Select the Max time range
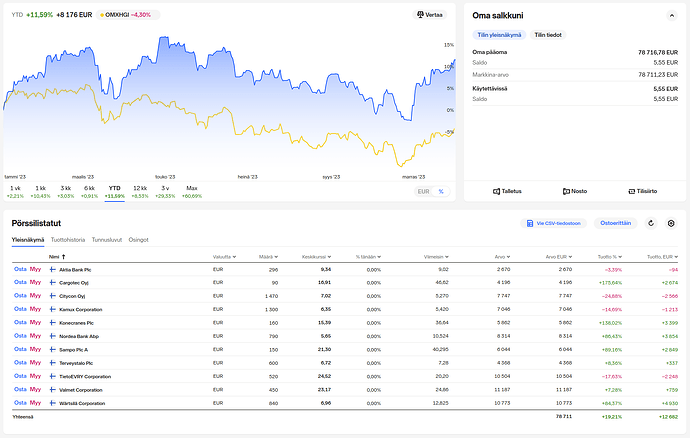This screenshot has width=690, height=438. [192, 192]
